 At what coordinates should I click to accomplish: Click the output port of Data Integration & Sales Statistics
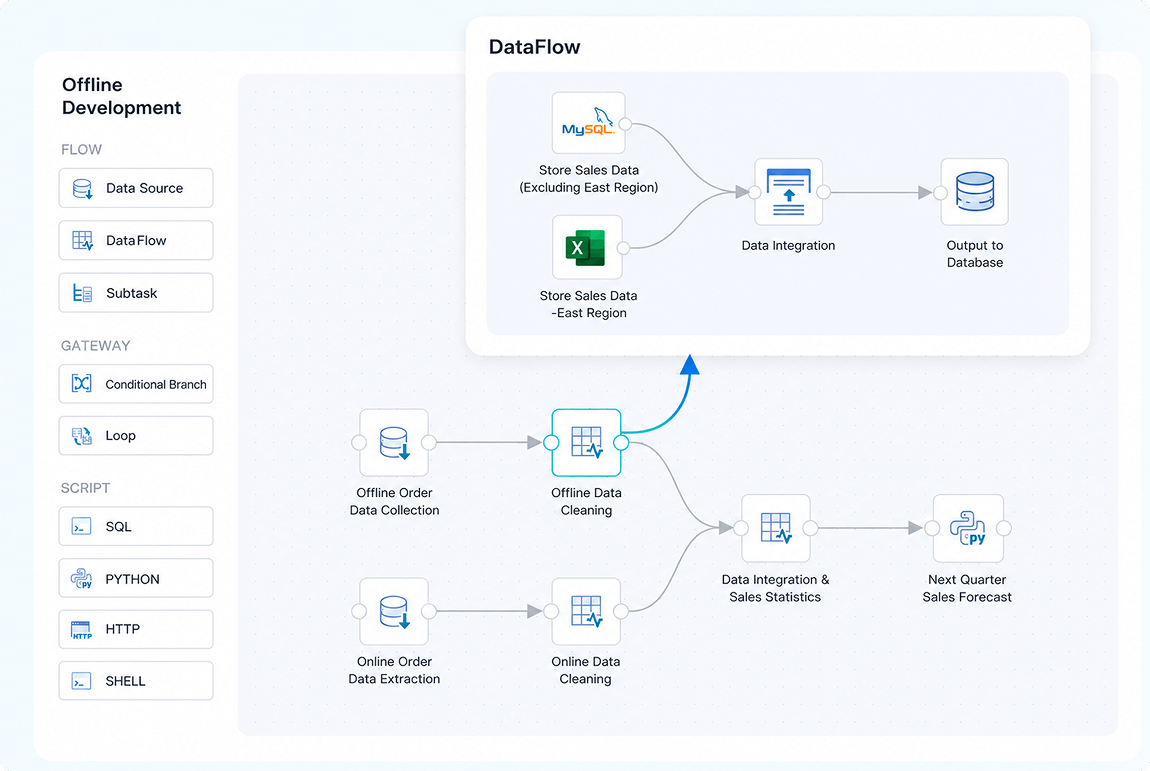(x=810, y=528)
